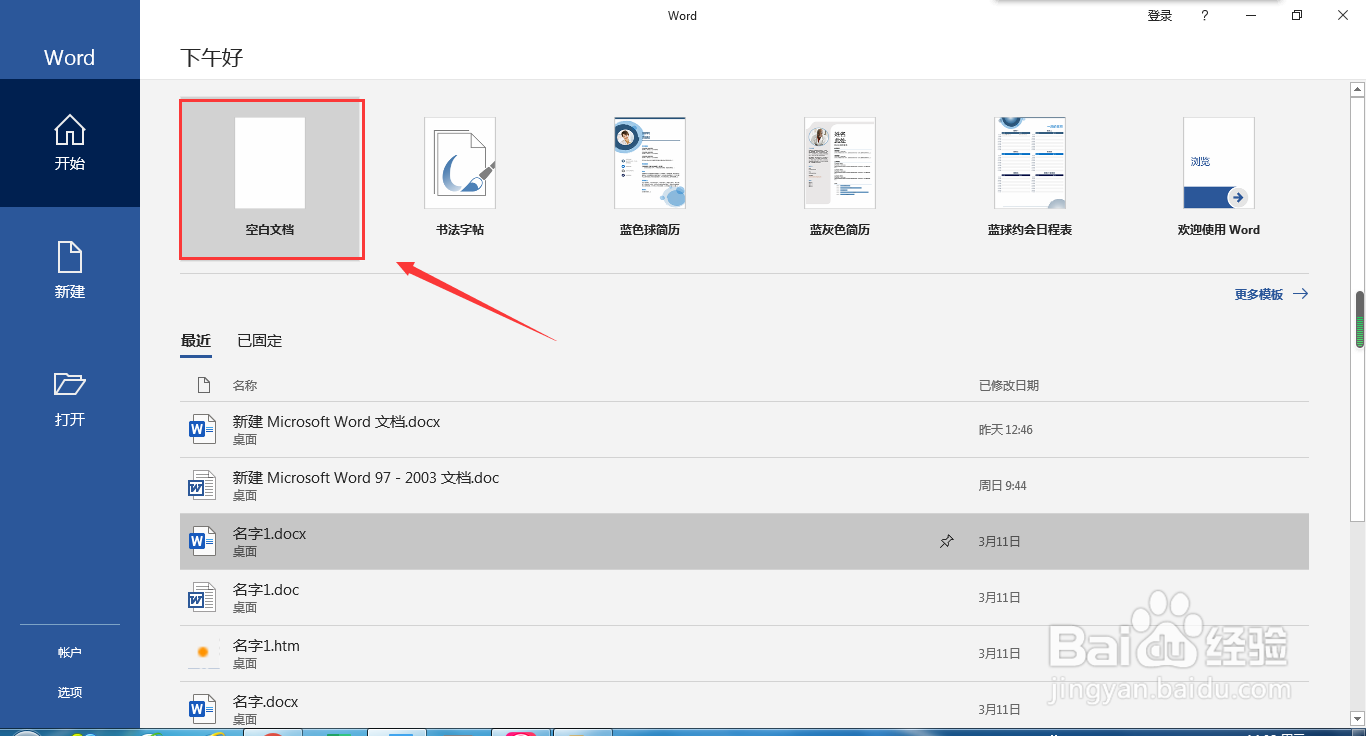Open Help with the question mark
This screenshot has width=1366, height=736.
(1205, 16)
